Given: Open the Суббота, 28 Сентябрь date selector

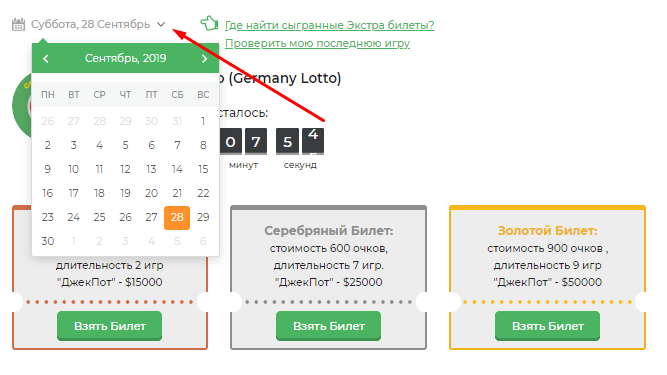Looking at the screenshot, I should (90, 24).
